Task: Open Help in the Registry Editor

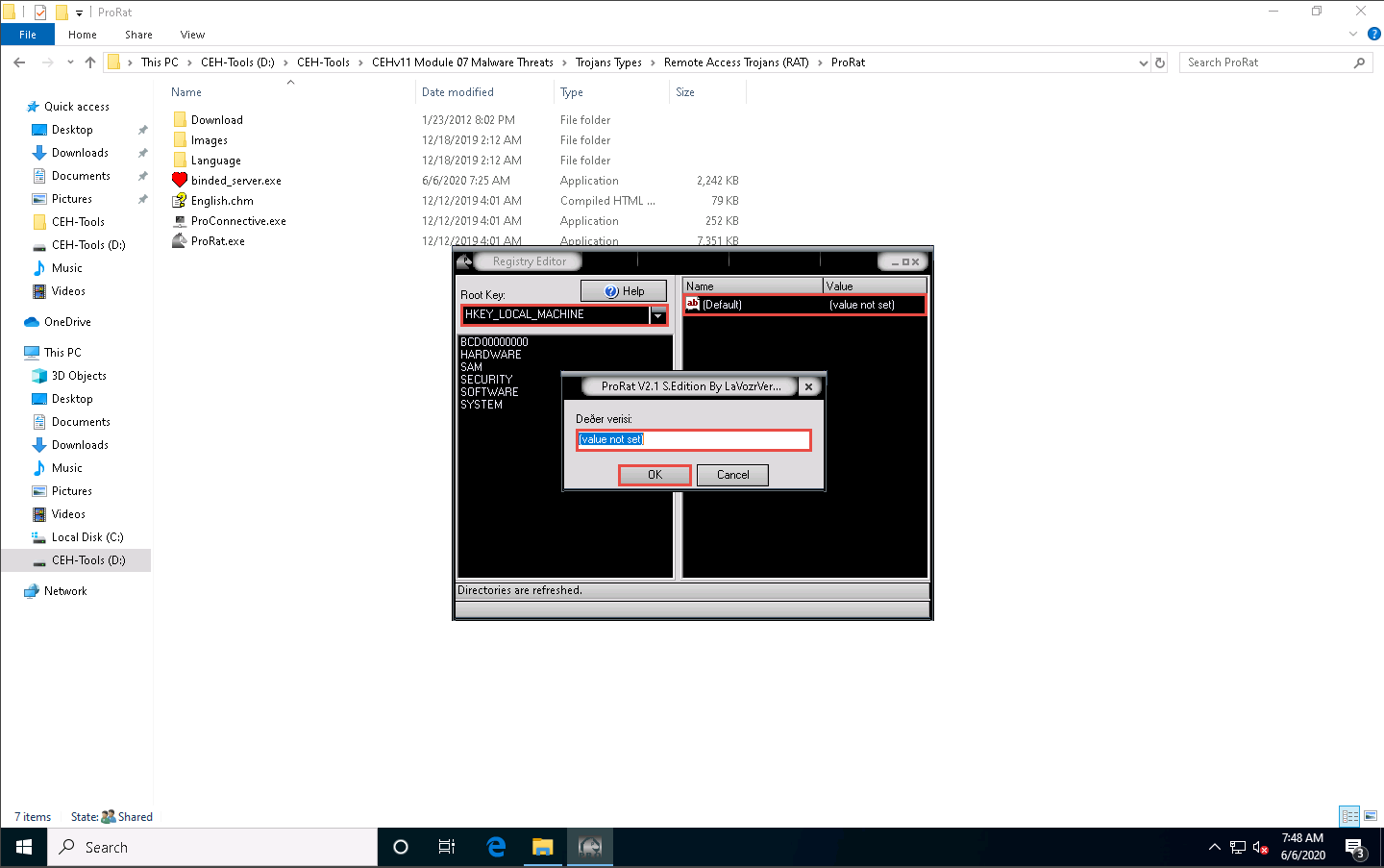Action: tap(624, 291)
